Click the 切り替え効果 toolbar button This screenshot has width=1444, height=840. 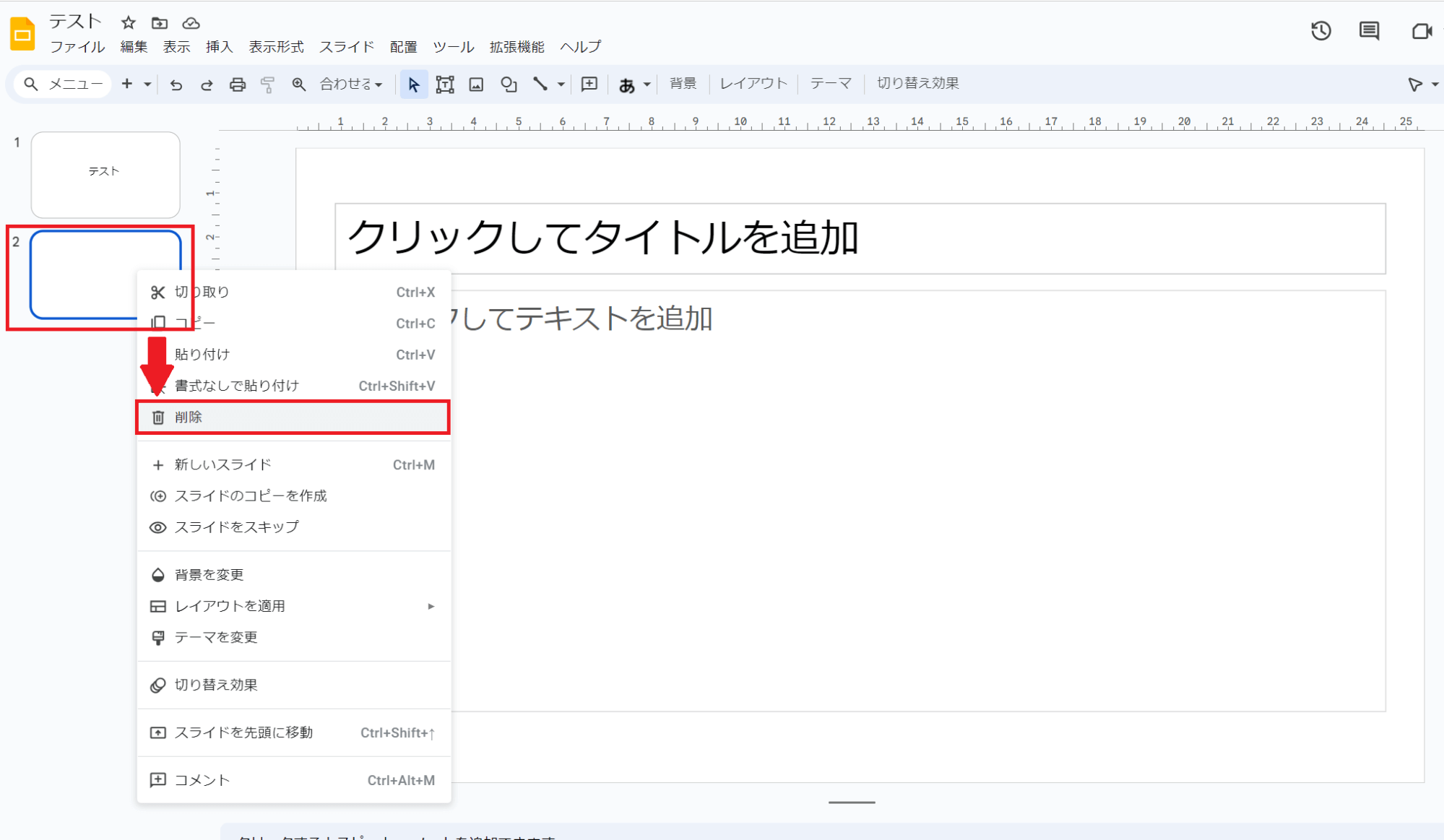(917, 84)
